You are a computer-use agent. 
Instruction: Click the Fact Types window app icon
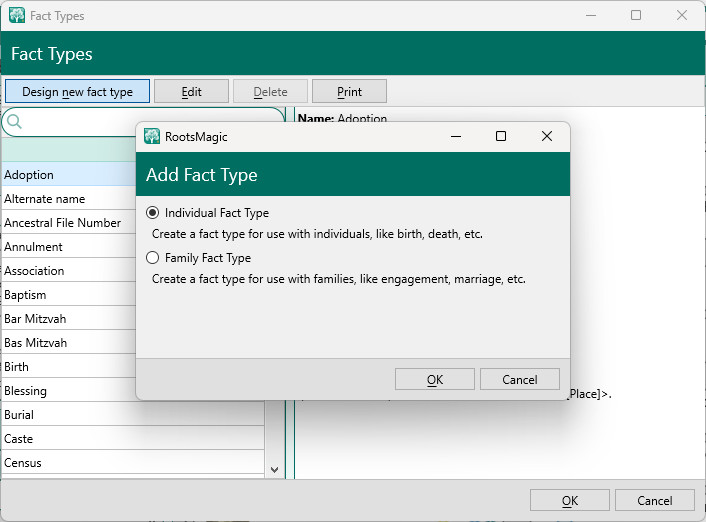(17, 16)
